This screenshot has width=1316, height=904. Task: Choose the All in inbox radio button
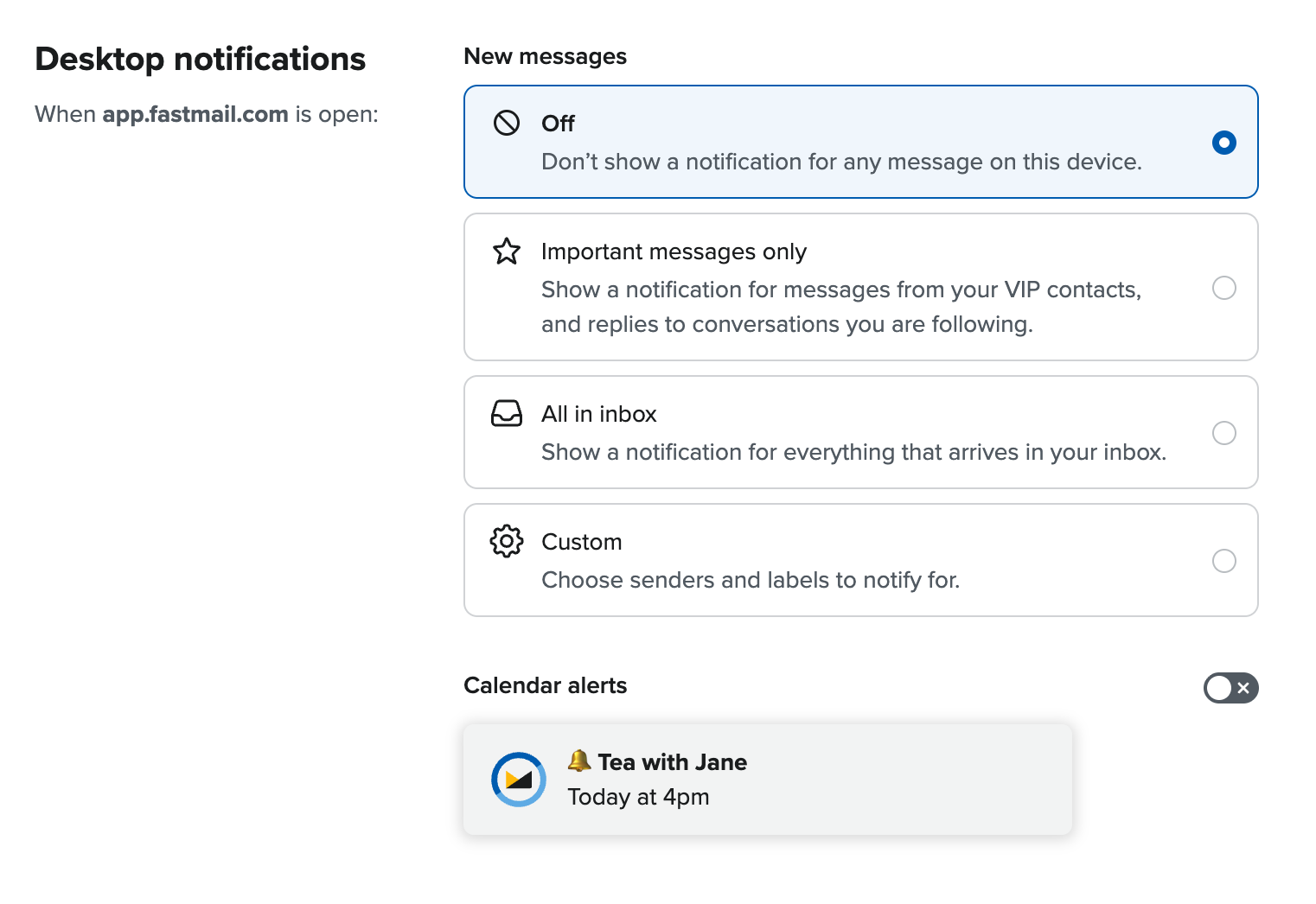pos(1224,433)
